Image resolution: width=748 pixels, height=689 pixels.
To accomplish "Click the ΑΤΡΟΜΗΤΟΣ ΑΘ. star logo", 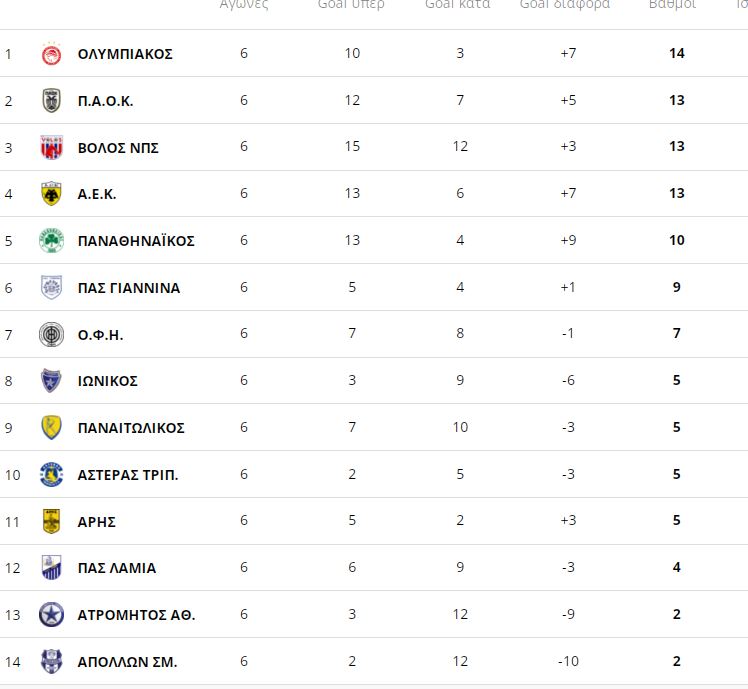I will 51,615.
